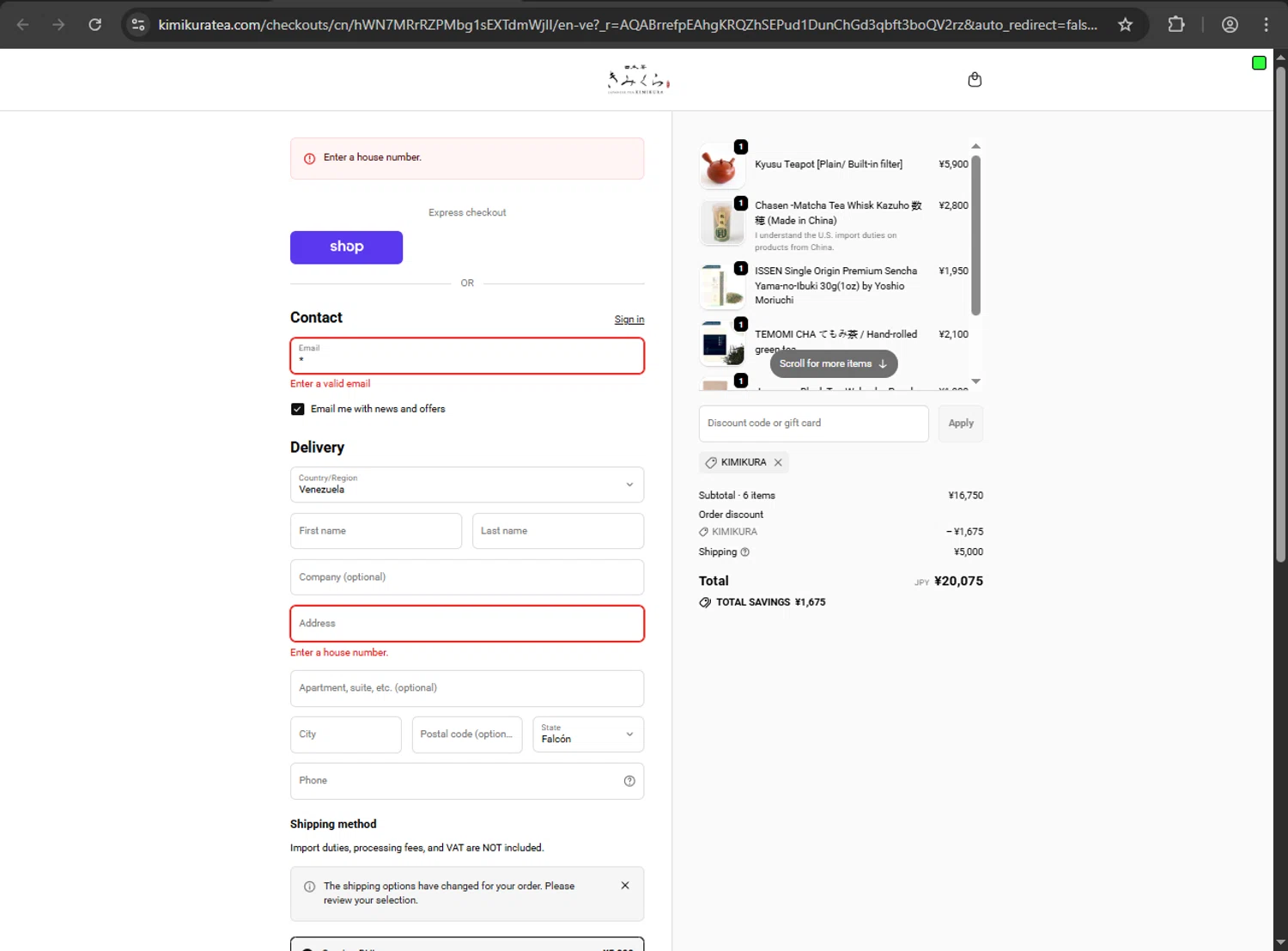The image size is (1288, 951).
Task: Dismiss the shipping options changed notice
Action: [625, 886]
